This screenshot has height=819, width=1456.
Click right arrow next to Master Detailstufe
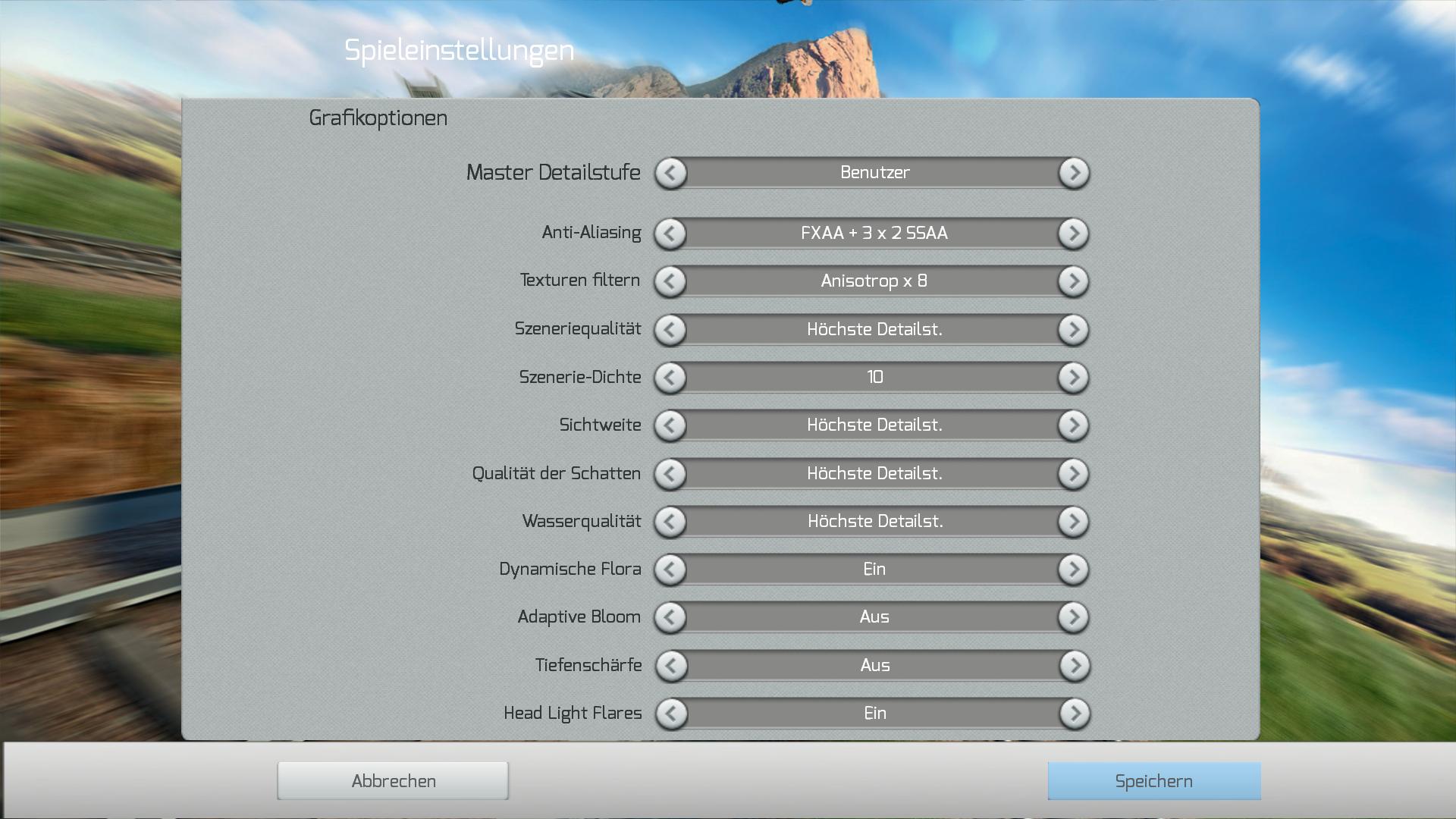1074,173
